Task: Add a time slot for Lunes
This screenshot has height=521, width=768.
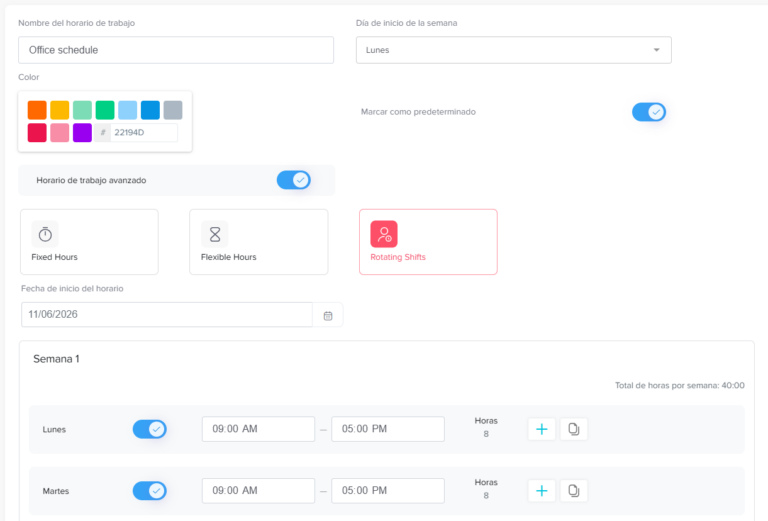Action: coord(542,429)
